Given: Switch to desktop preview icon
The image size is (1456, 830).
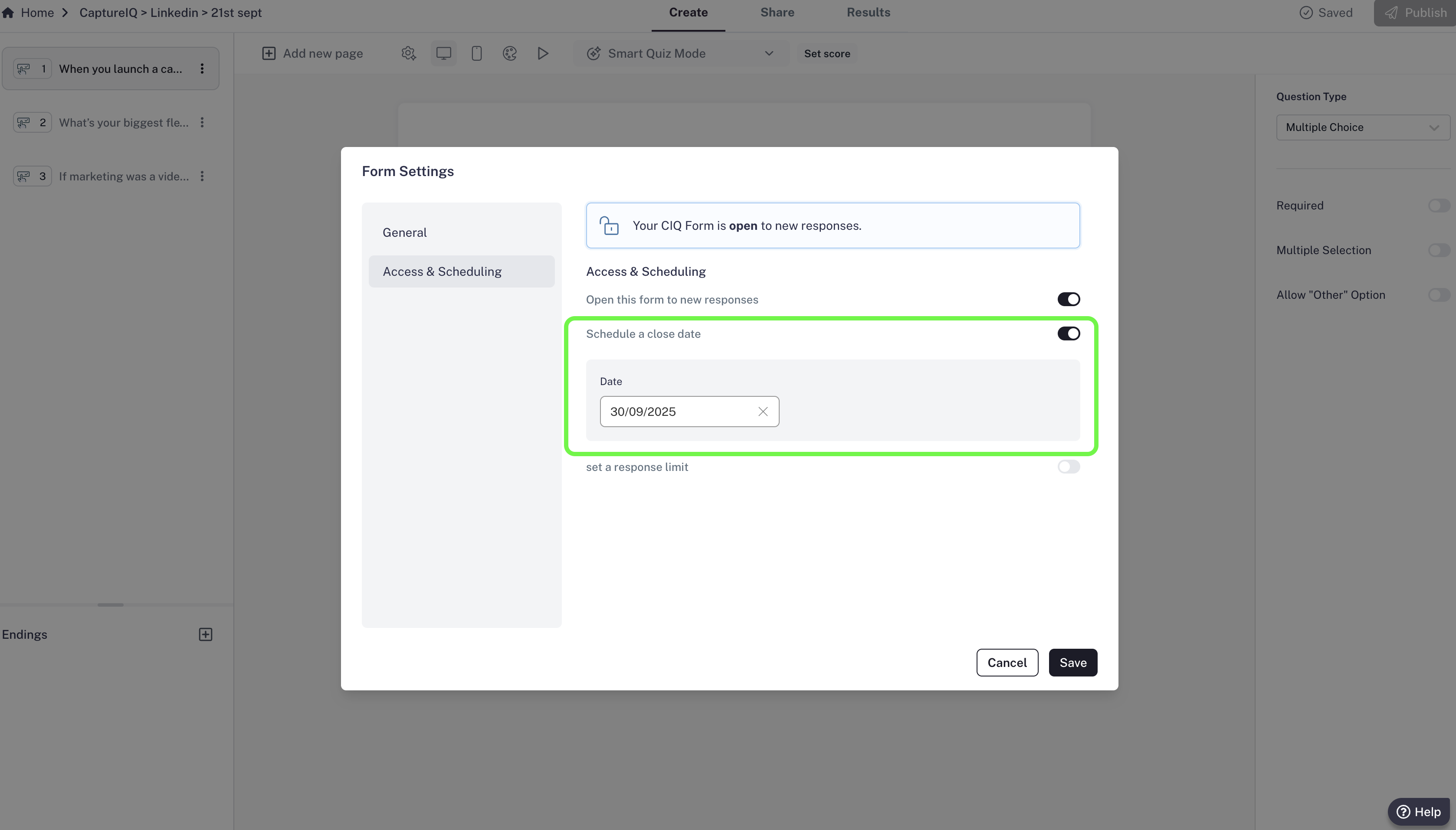Looking at the screenshot, I should pos(443,54).
